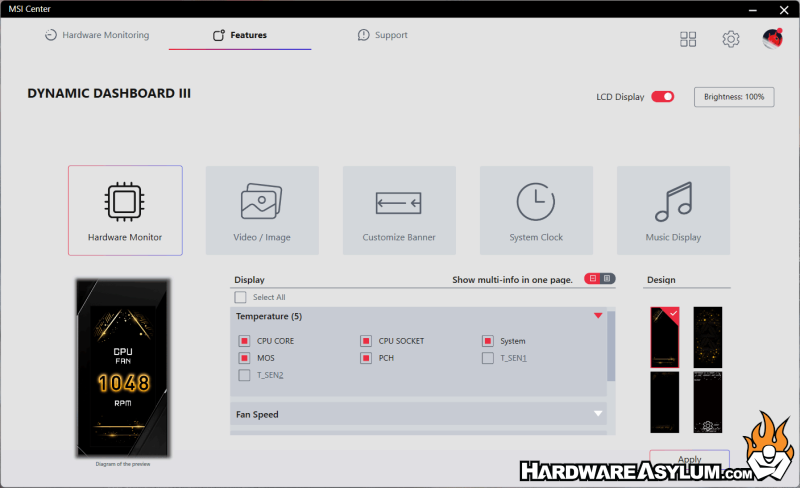Enable the T_SEN1 checkbox

[488, 358]
